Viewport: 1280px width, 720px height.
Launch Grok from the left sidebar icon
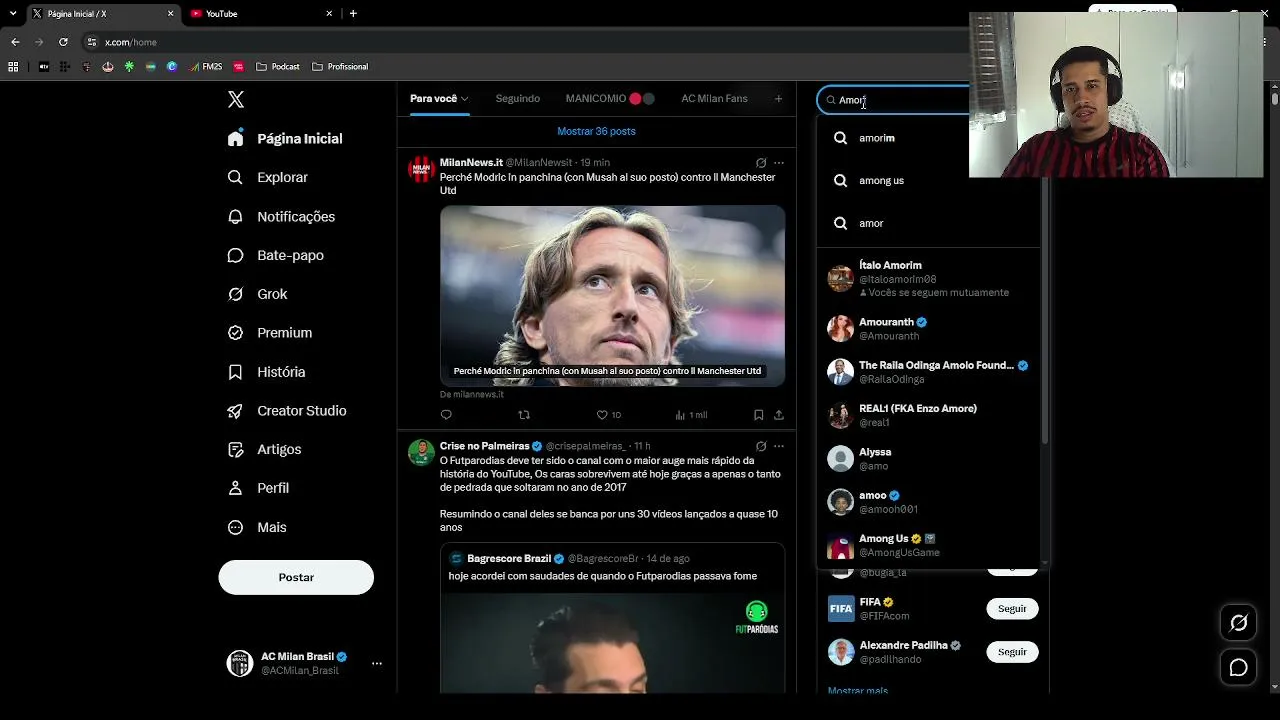[235, 294]
